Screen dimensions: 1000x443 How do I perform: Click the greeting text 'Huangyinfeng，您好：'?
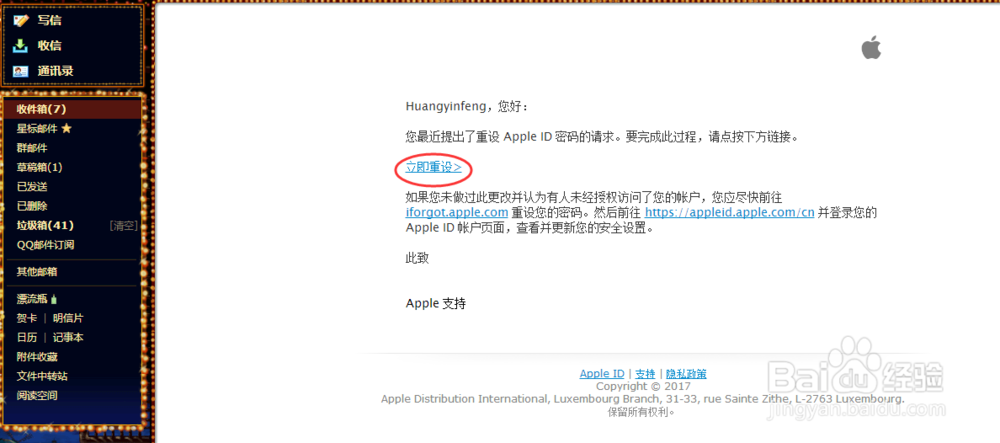tap(467, 106)
